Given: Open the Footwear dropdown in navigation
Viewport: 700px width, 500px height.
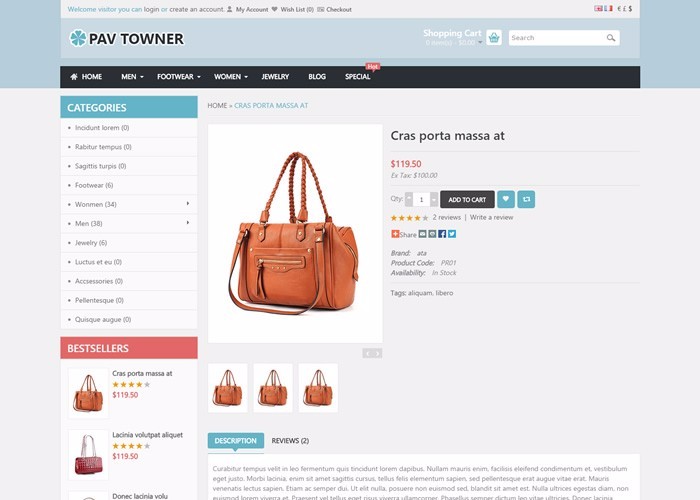Looking at the screenshot, I should pos(179,77).
